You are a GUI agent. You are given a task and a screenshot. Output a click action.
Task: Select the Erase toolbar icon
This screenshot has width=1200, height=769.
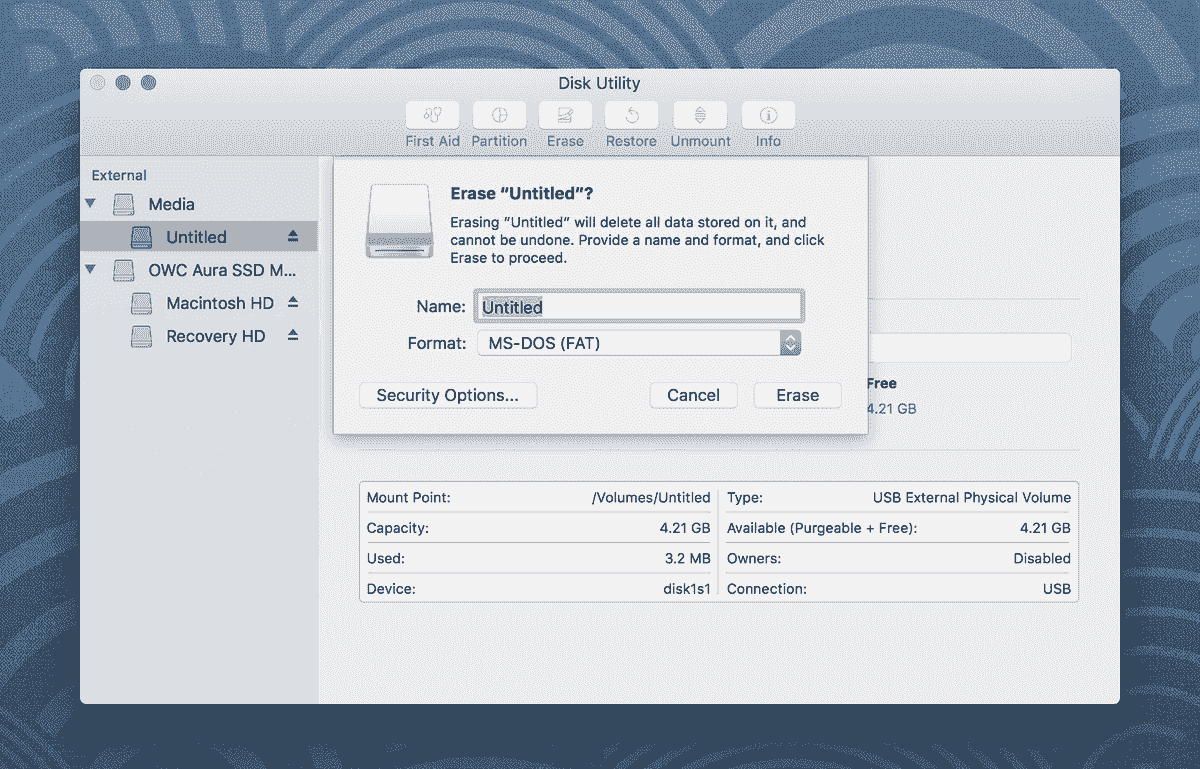pyautogui.click(x=565, y=115)
